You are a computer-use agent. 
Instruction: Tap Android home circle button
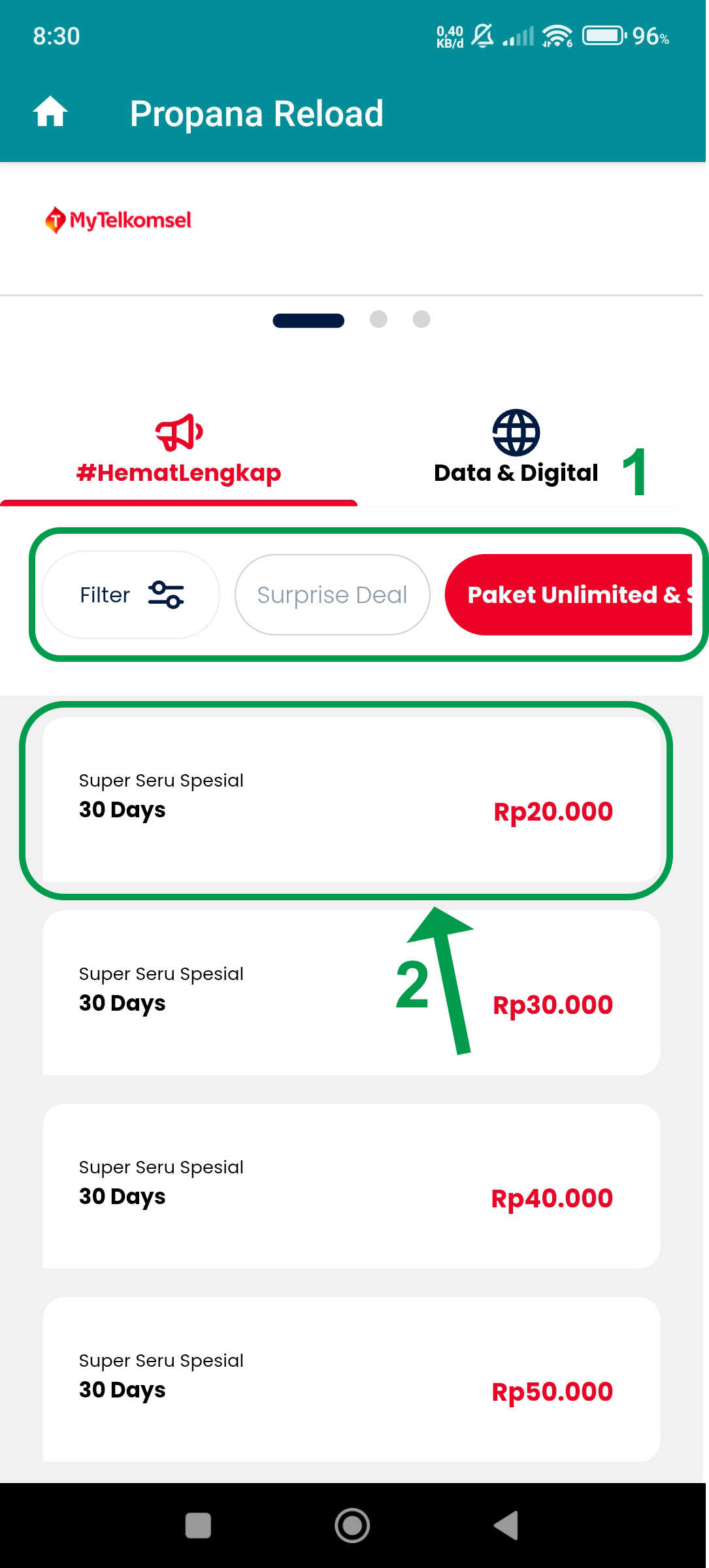(352, 1526)
